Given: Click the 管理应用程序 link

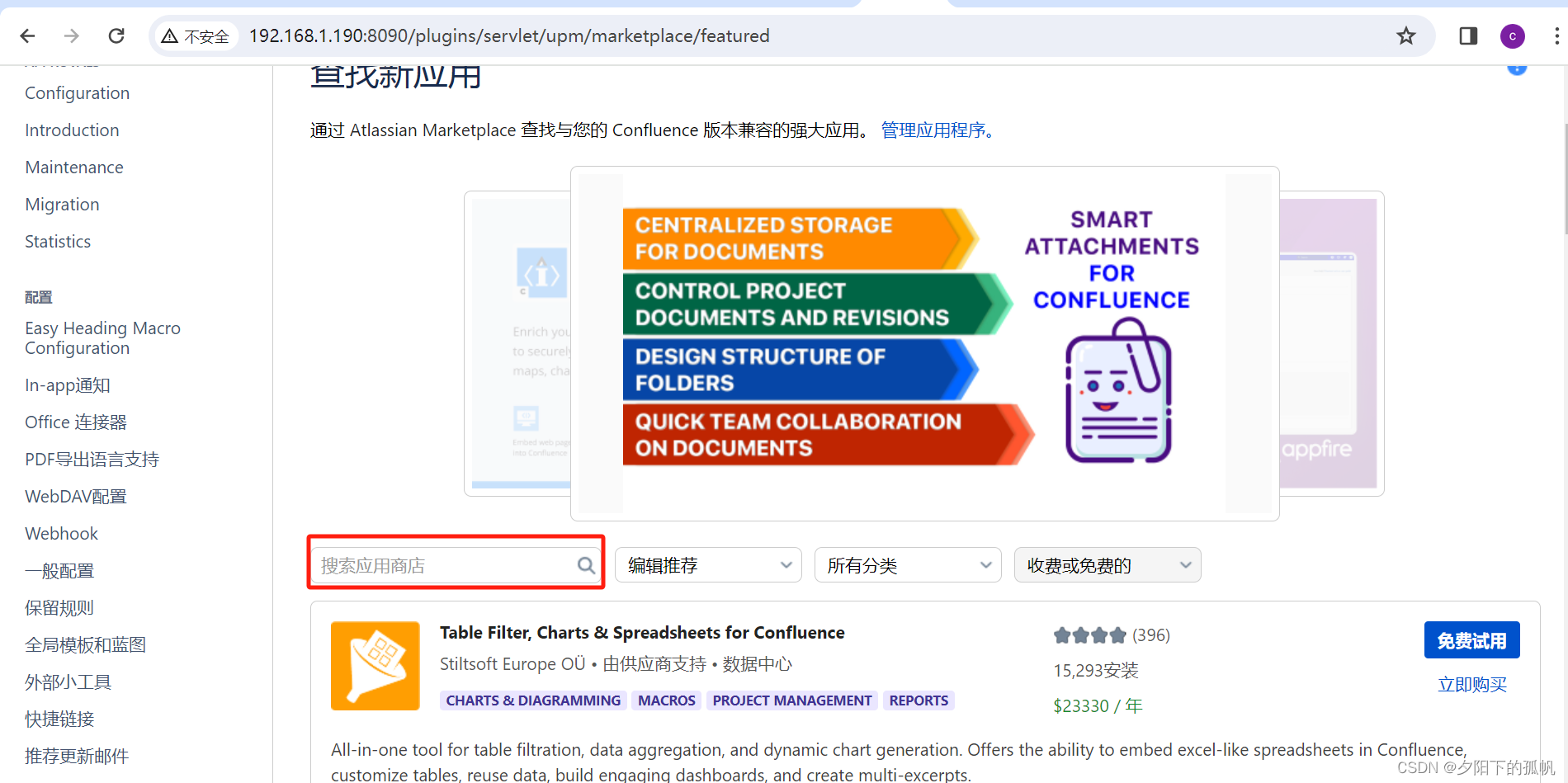Looking at the screenshot, I should point(937,130).
